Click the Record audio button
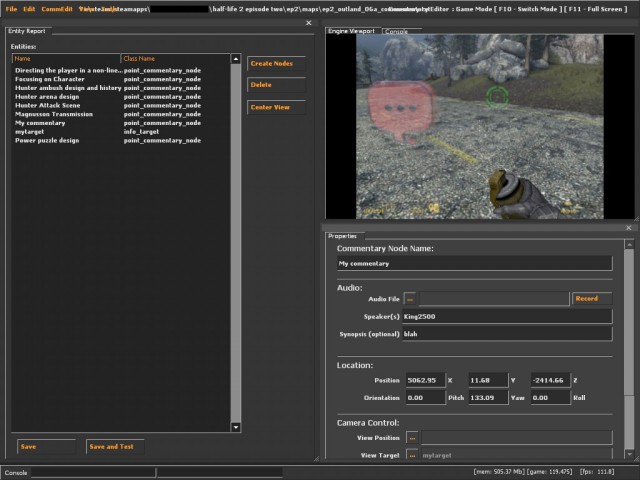 [x=592, y=298]
